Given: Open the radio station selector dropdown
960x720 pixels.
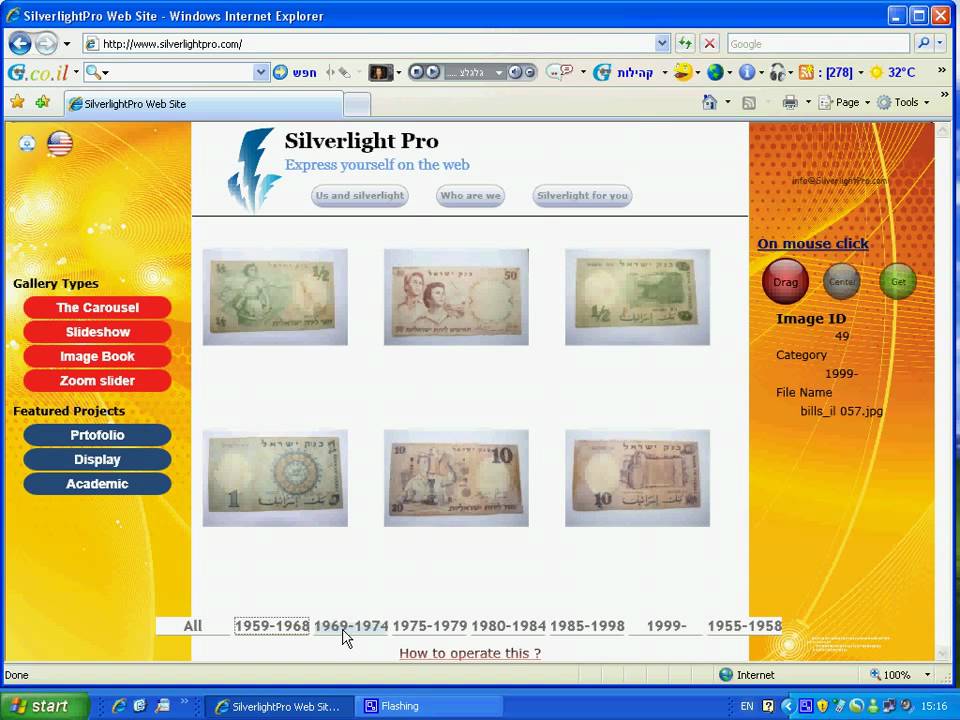Looking at the screenshot, I should click(498, 73).
